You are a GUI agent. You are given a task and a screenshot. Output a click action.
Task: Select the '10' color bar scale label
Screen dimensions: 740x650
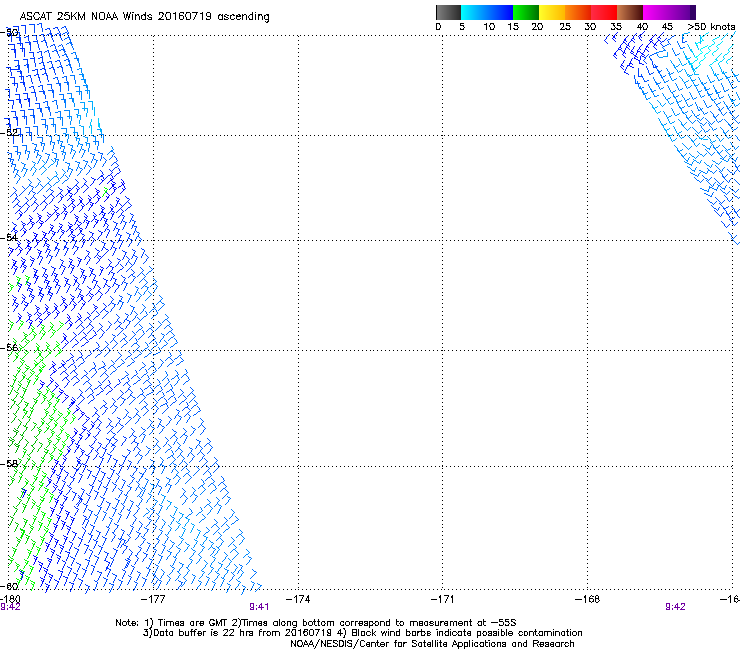click(x=489, y=27)
